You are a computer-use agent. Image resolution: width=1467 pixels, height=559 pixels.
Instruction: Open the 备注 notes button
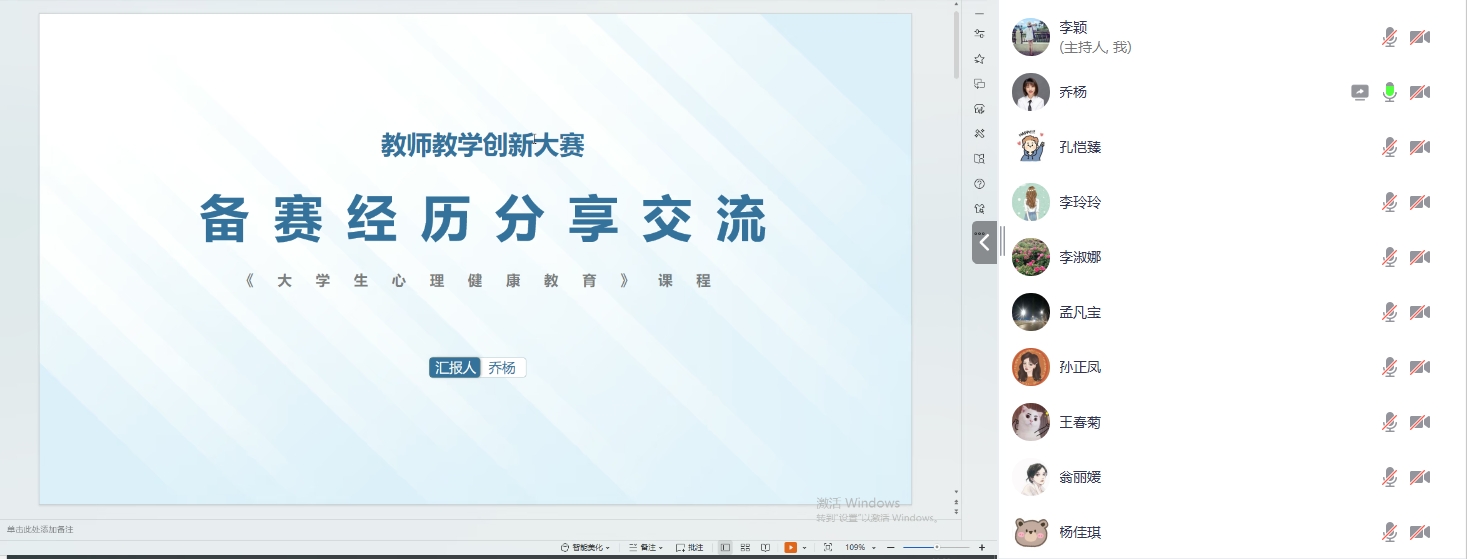(646, 548)
